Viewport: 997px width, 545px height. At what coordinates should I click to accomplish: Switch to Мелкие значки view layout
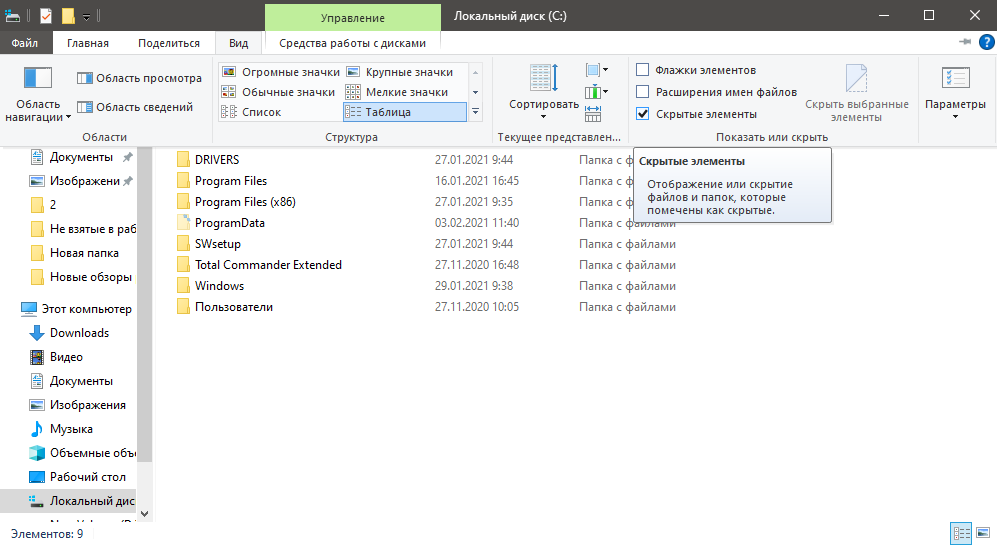tap(399, 92)
